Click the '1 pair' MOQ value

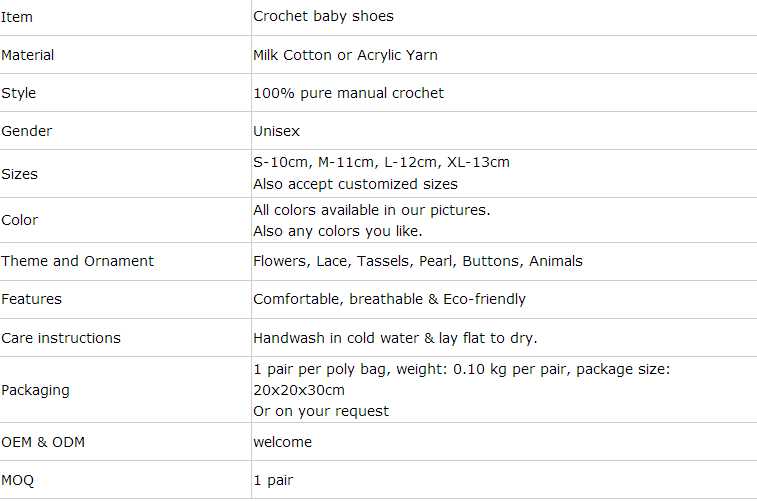[273, 481]
